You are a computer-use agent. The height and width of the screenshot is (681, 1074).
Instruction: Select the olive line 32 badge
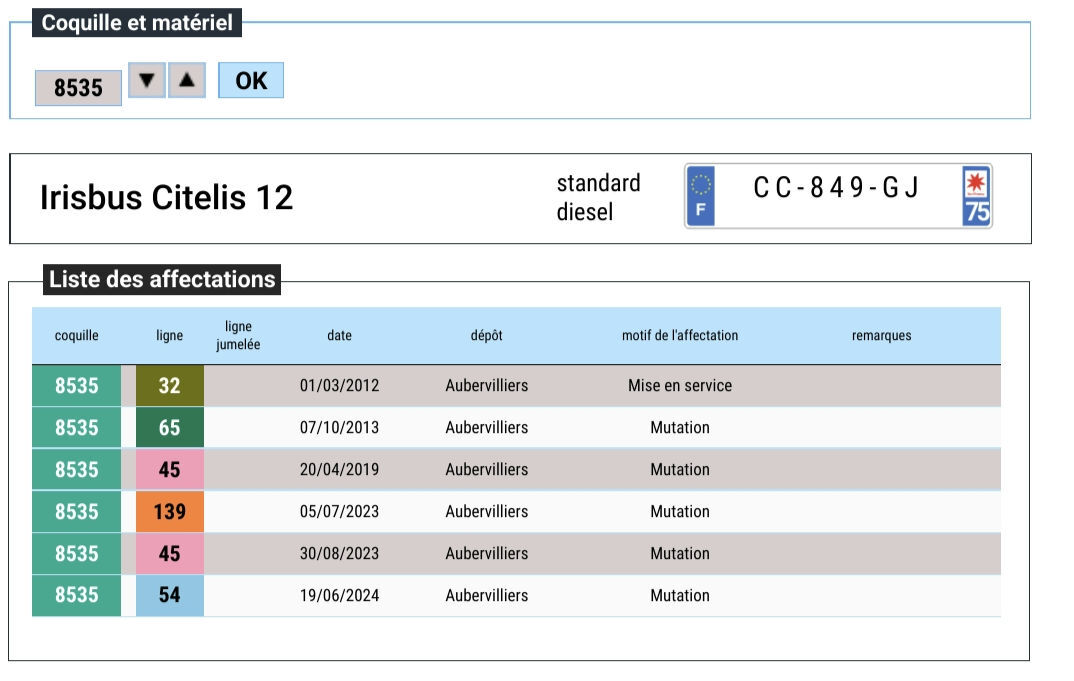[170, 386]
